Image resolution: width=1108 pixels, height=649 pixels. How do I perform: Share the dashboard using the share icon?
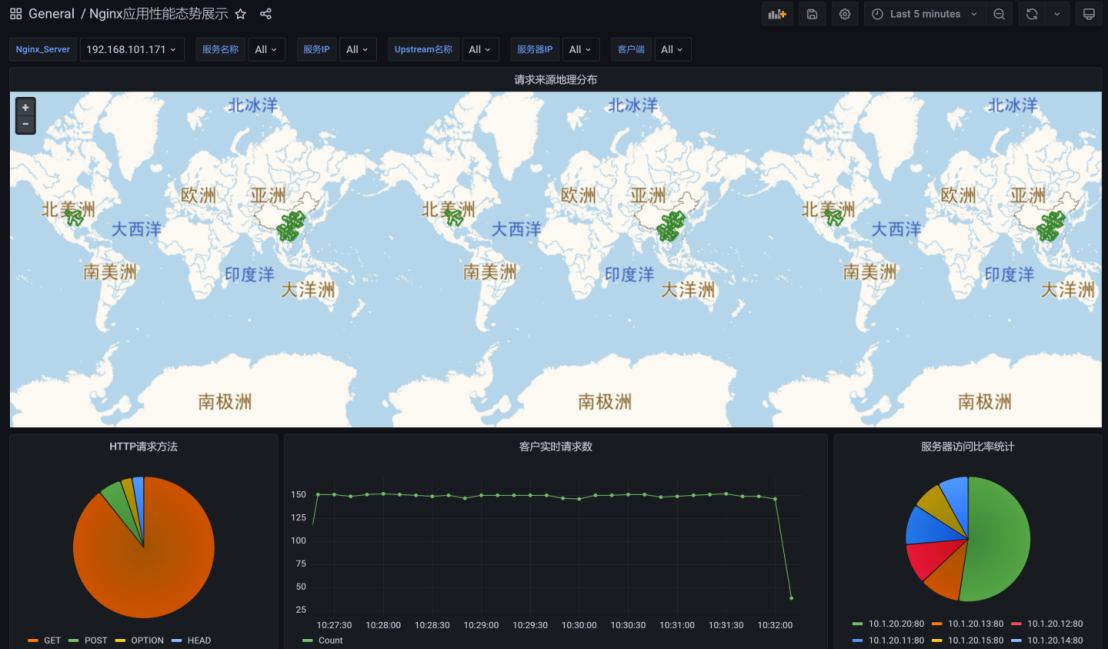click(266, 14)
